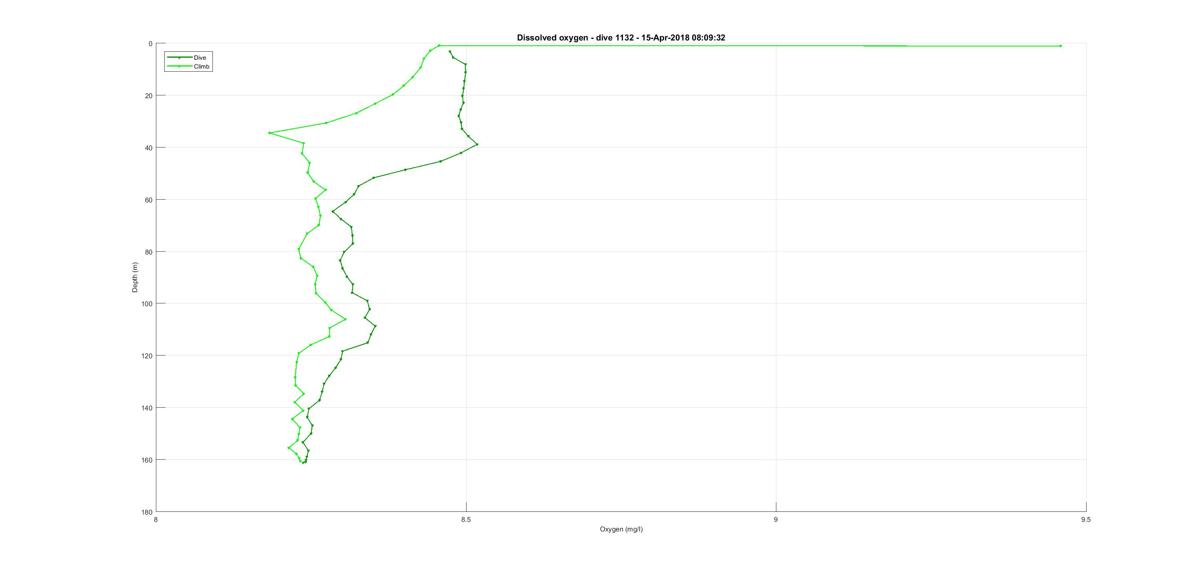Click the y-axis tick label 160

(x=147, y=460)
